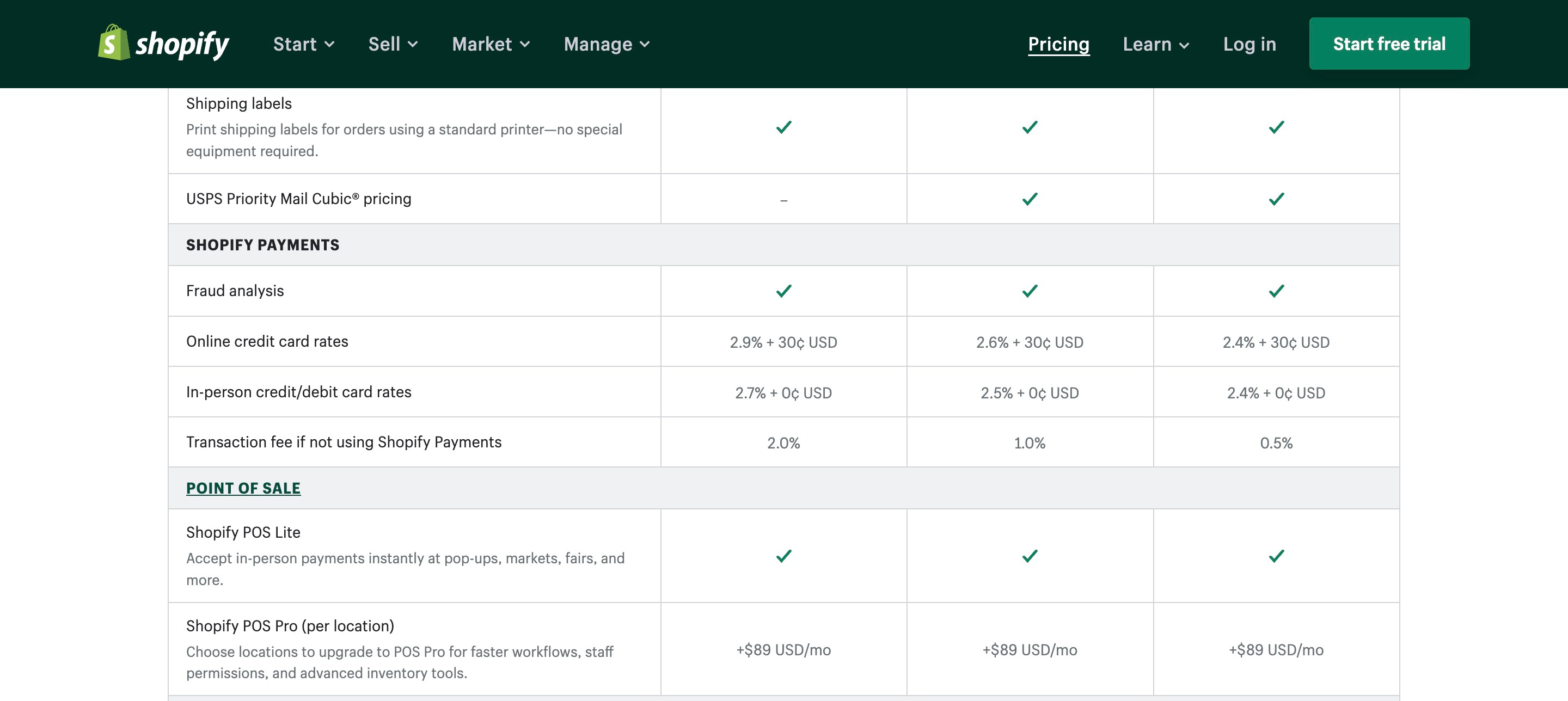
Task: Click the 2.9% + 30¢ USD rate cell
Action: pyautogui.click(x=783, y=342)
